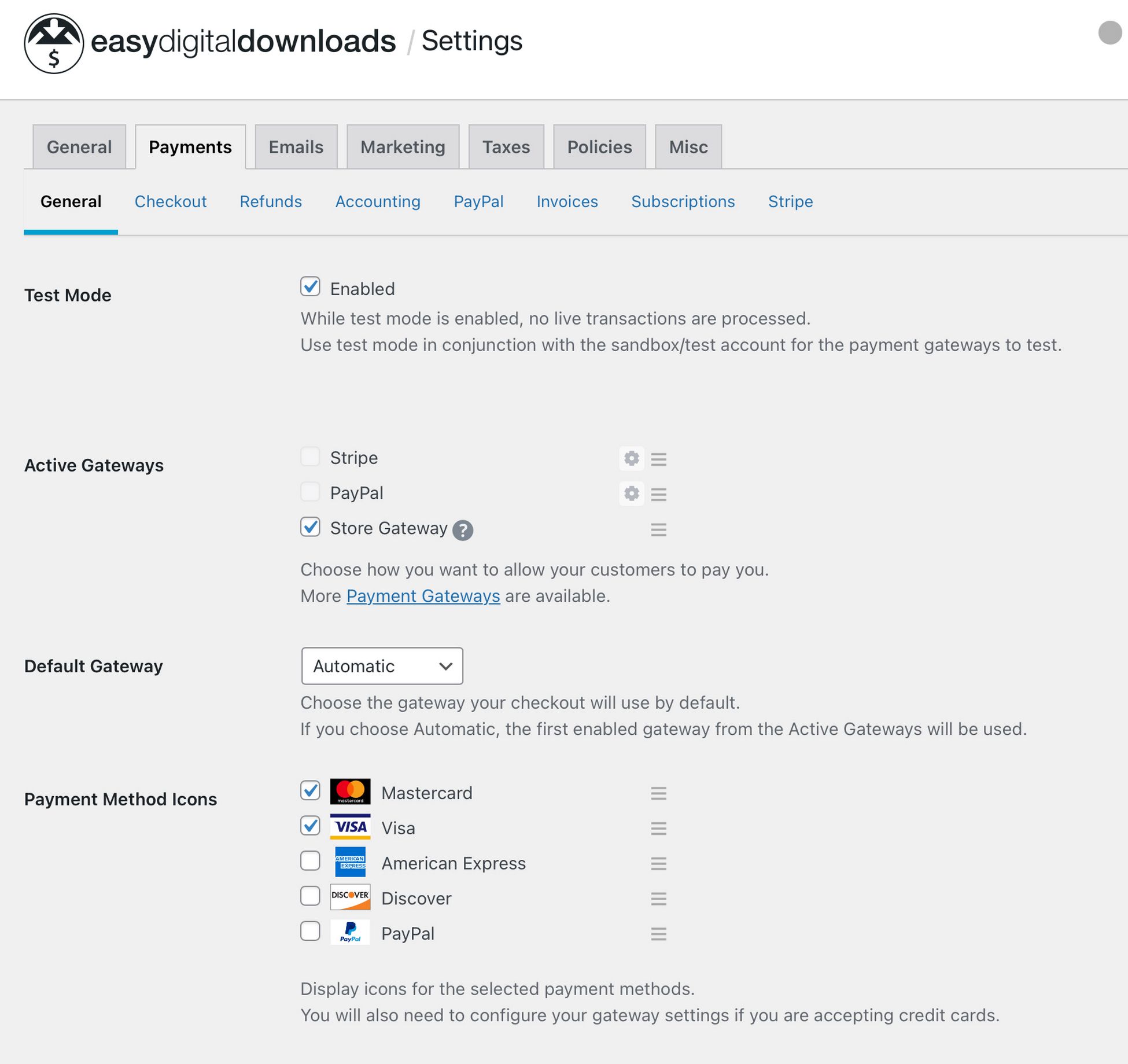The width and height of the screenshot is (1128, 1064).
Task: Check the American Express icon checkbox
Action: click(311, 861)
